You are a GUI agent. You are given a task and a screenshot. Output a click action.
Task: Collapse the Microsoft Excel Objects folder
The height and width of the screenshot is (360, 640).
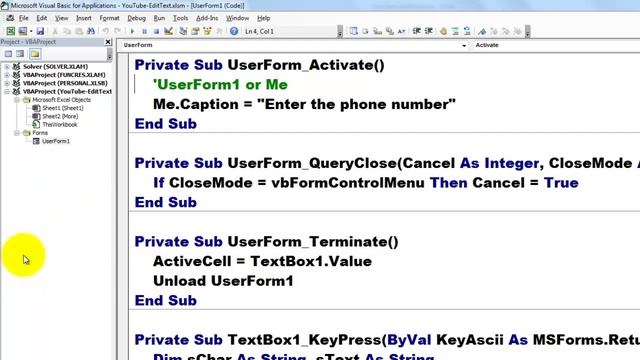[x=17, y=100]
